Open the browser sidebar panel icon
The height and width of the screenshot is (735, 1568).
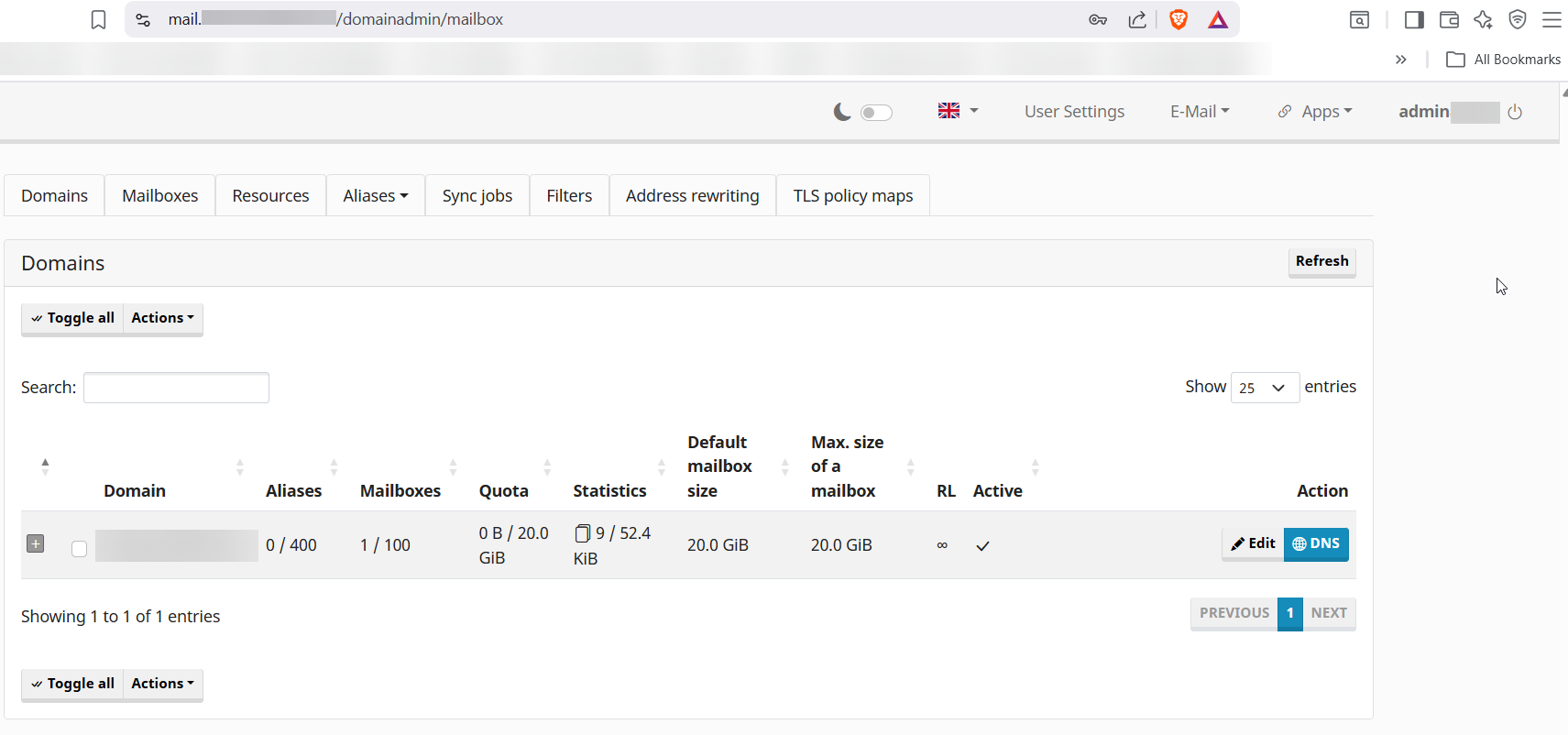pos(1414,19)
